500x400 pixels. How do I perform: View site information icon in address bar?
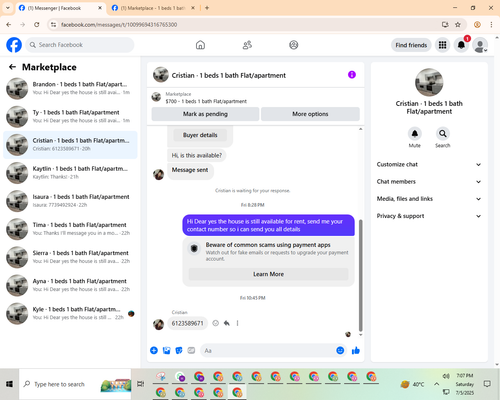[x=53, y=24]
